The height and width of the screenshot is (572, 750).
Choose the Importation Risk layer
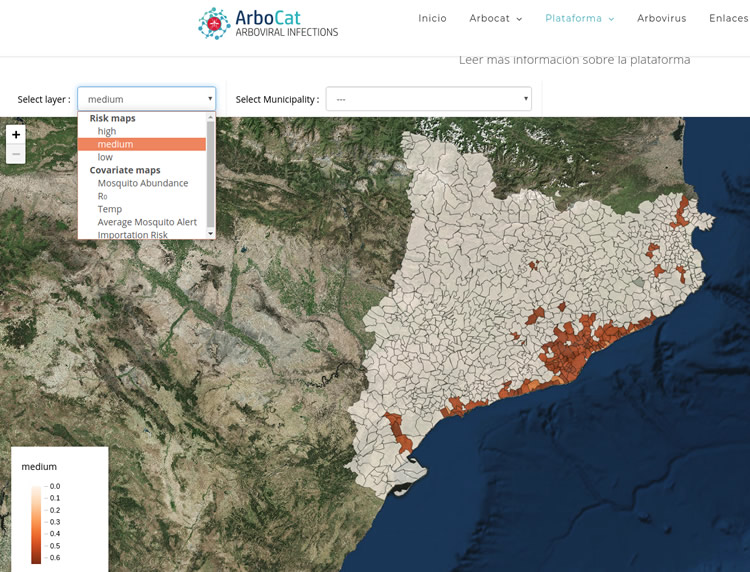click(x=132, y=234)
